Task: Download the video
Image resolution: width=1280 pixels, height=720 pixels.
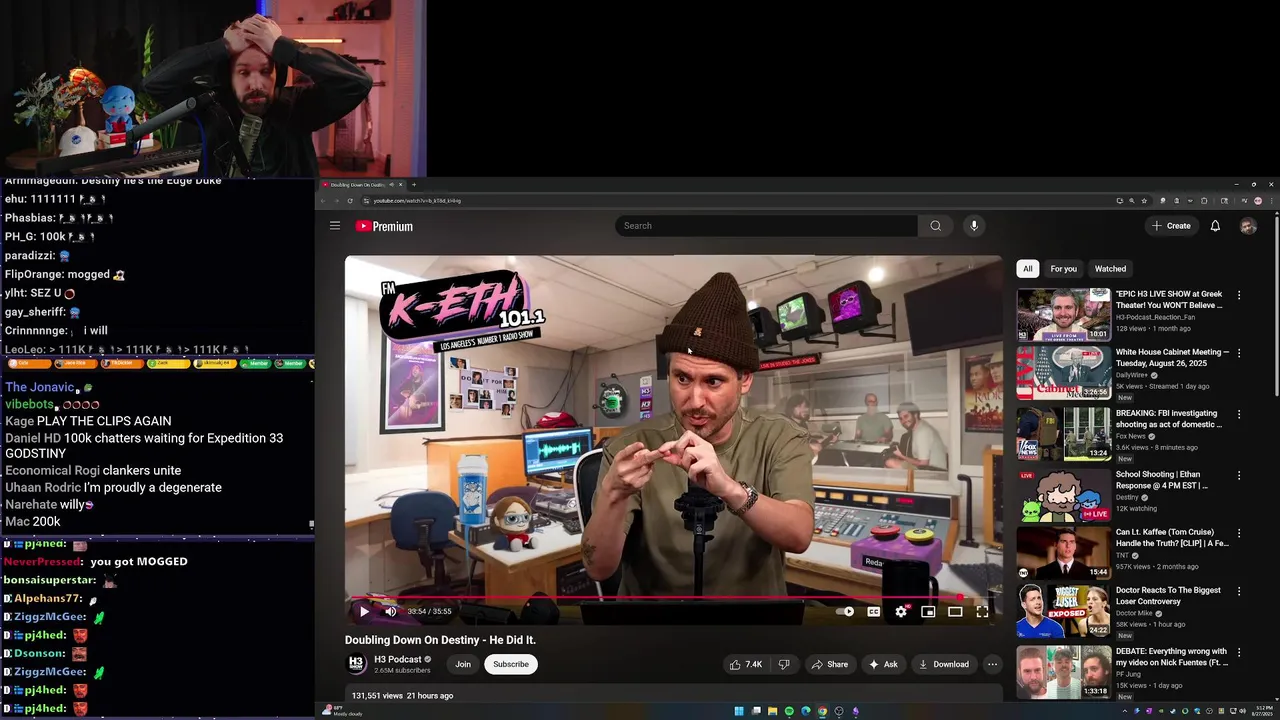Action: point(944,664)
